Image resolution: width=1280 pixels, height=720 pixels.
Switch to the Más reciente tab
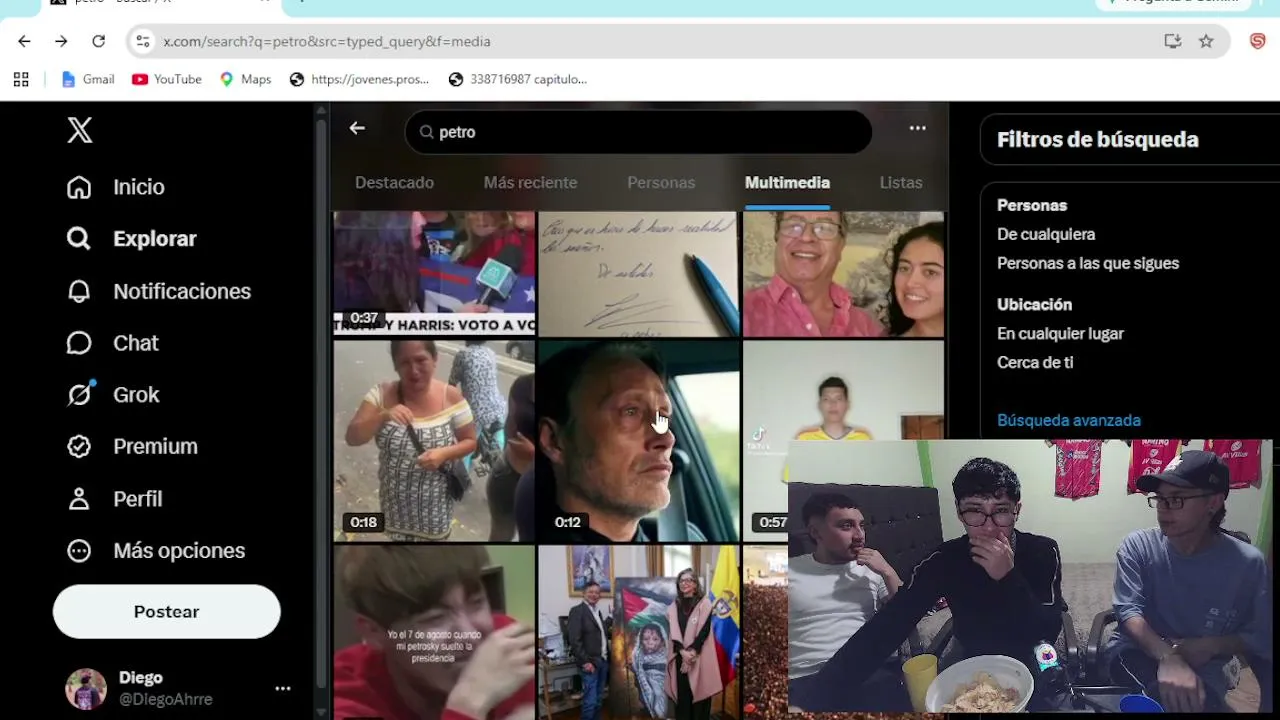[530, 183]
